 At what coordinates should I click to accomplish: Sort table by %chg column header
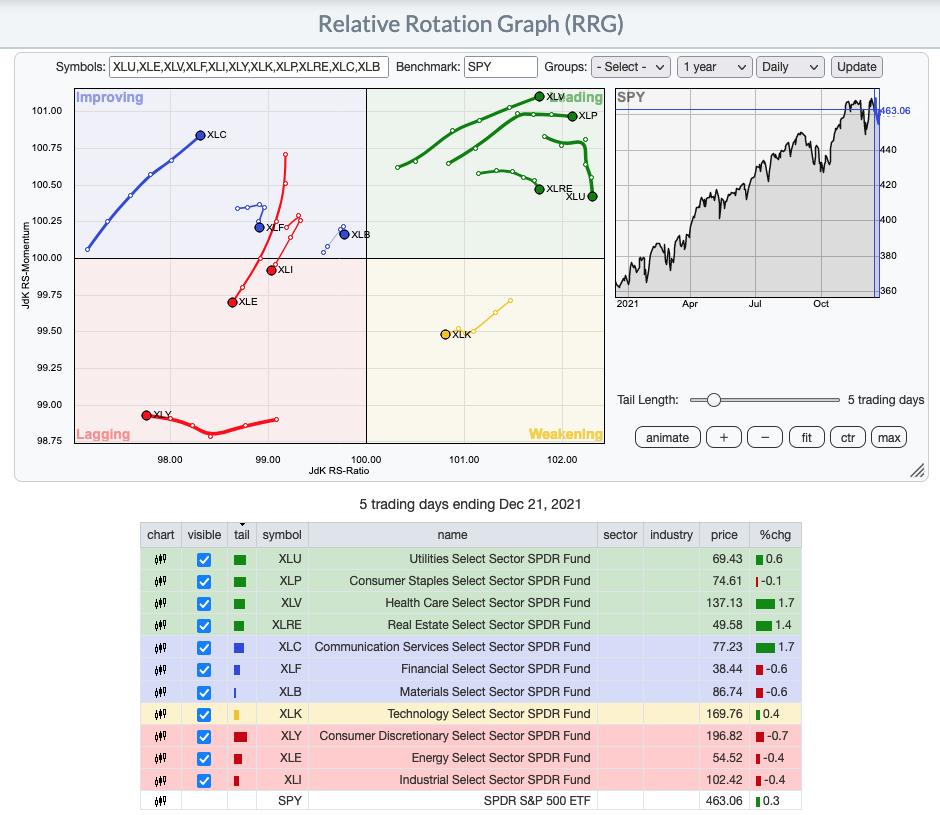point(775,535)
